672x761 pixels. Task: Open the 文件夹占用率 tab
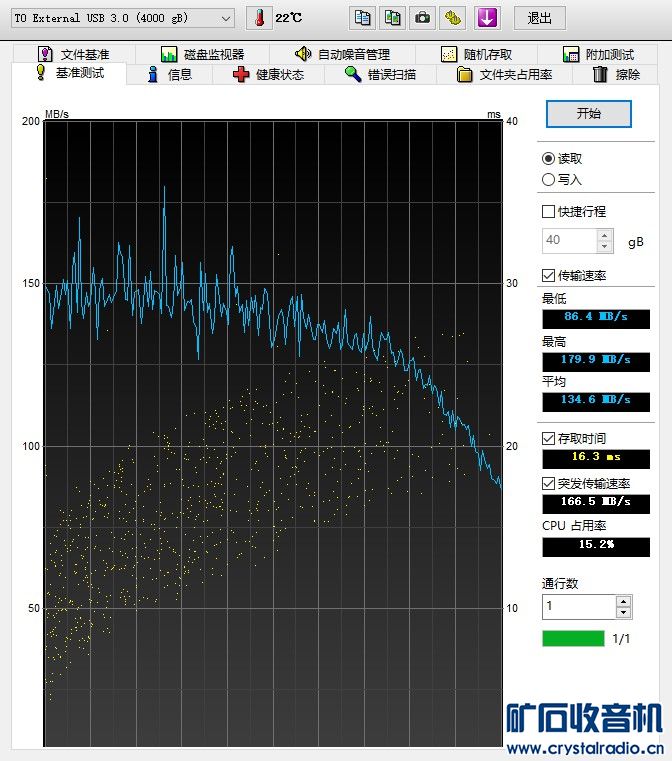[505, 74]
